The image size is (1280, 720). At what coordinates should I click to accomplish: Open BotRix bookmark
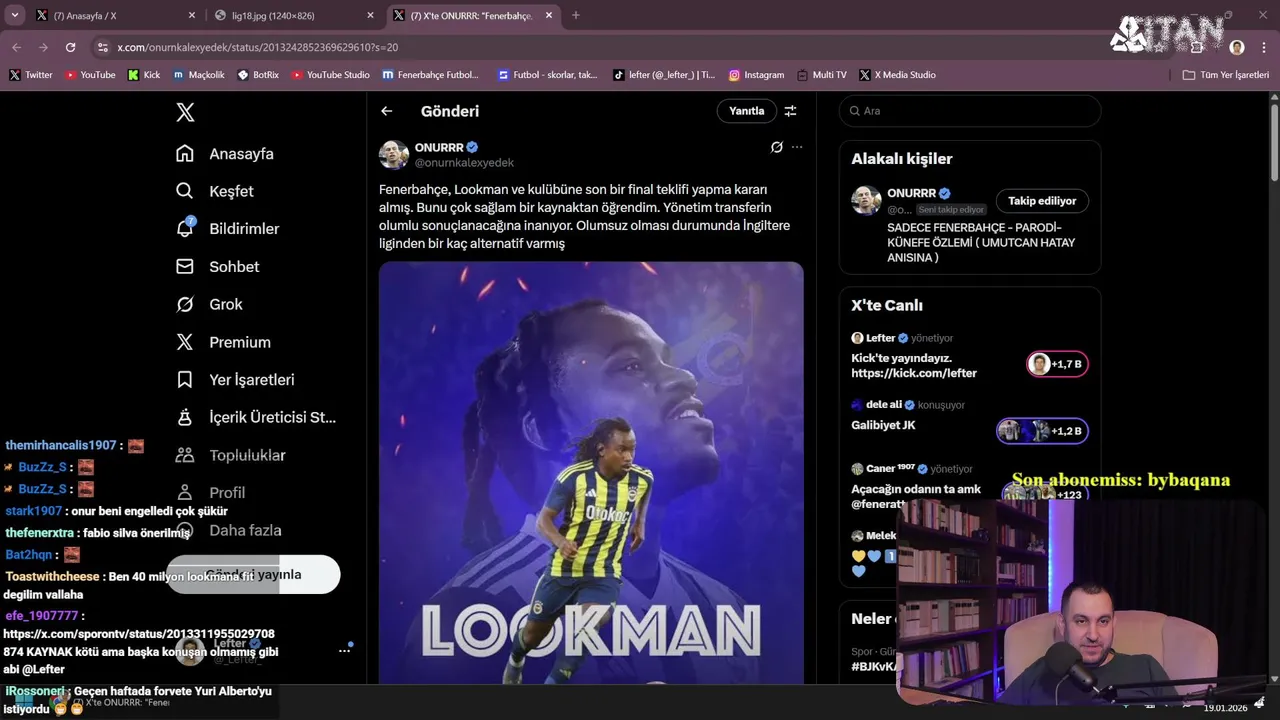pos(258,75)
